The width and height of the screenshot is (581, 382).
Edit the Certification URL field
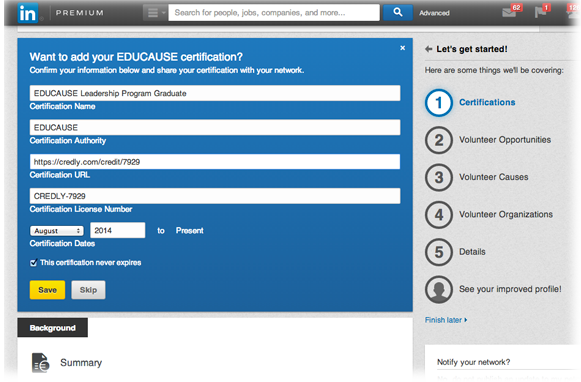(215, 162)
